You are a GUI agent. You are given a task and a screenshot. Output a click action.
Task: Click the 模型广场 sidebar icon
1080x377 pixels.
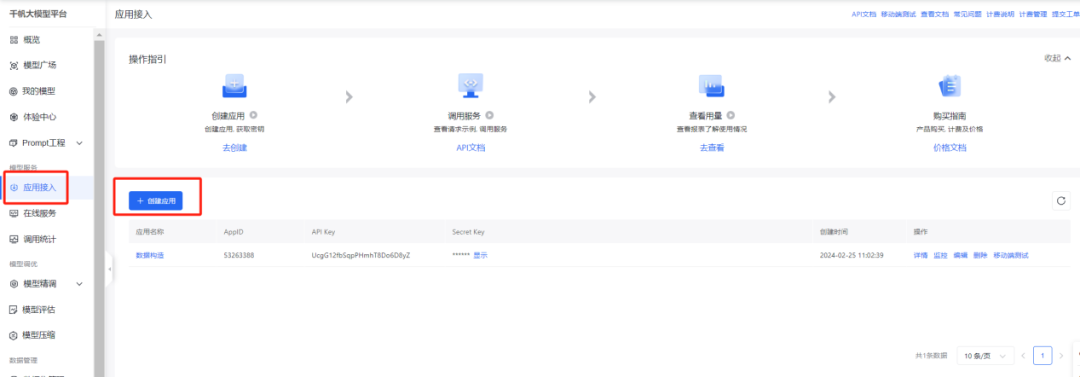[x=14, y=65]
